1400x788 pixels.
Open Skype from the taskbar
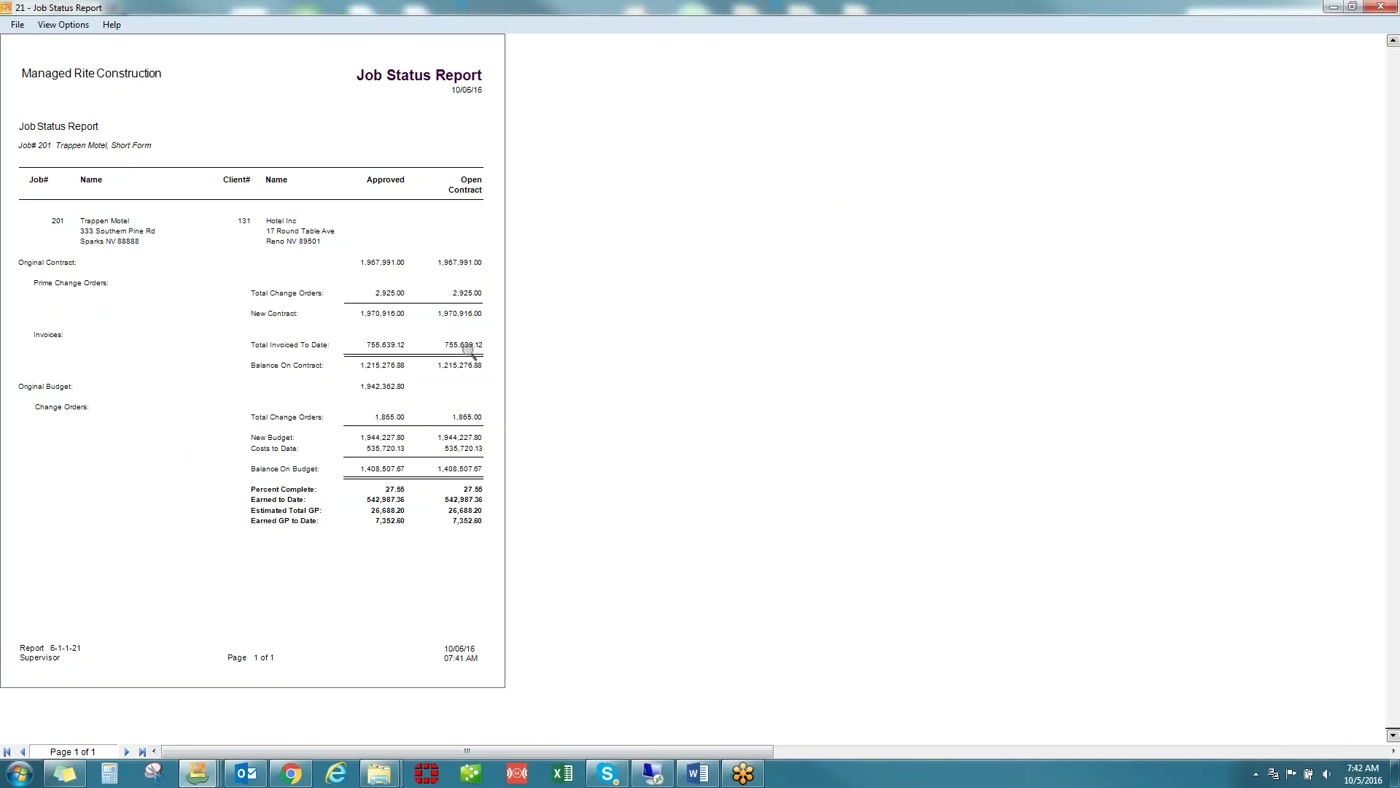coord(607,773)
